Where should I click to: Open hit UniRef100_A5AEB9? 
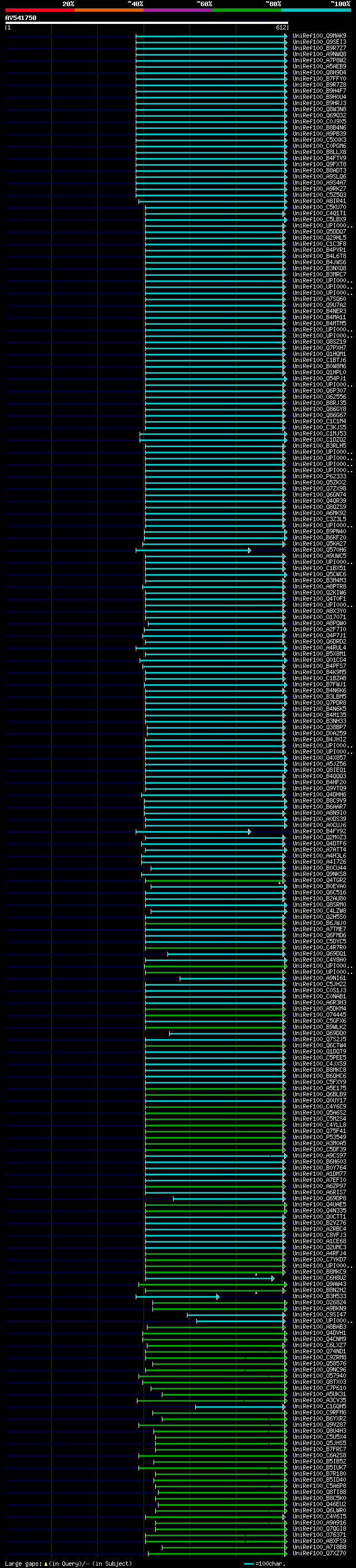[319, 66]
